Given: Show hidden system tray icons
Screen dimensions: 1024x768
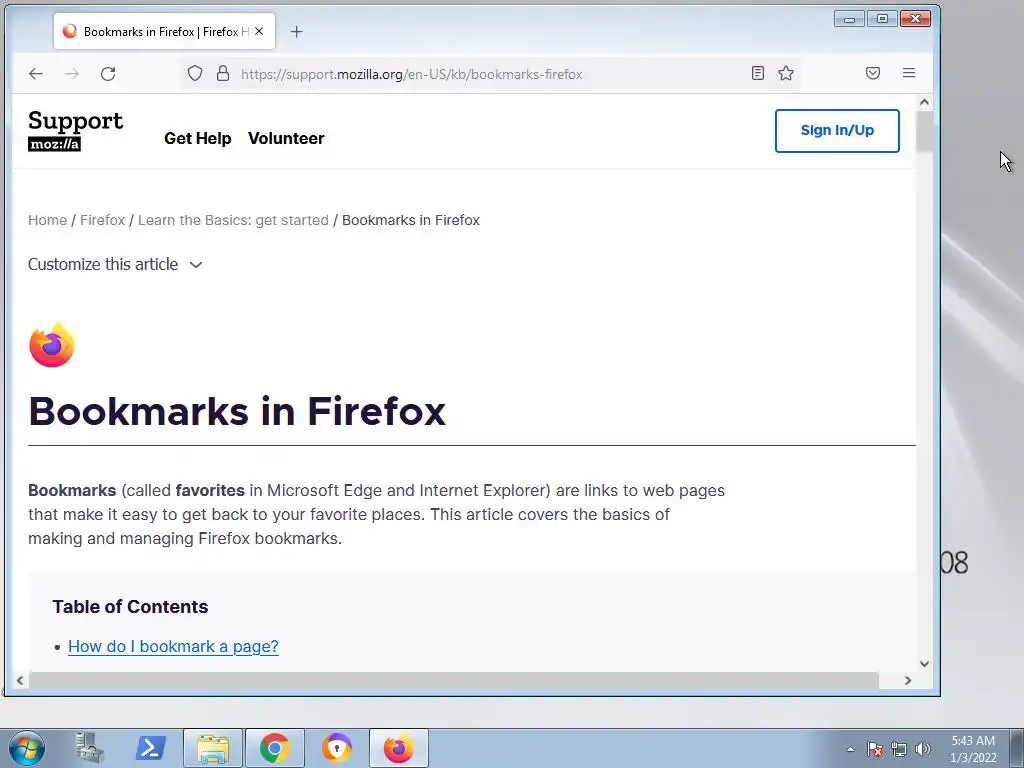Looking at the screenshot, I should 850,749.
